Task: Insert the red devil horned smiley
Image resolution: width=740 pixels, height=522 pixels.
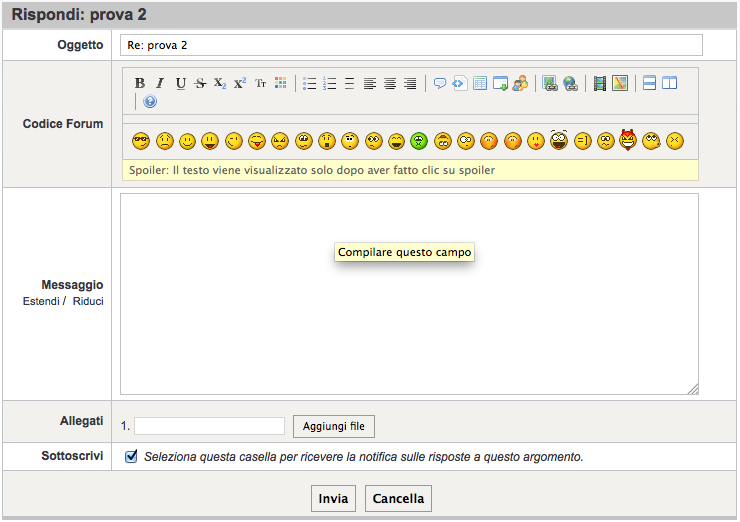Action: pyautogui.click(x=628, y=140)
